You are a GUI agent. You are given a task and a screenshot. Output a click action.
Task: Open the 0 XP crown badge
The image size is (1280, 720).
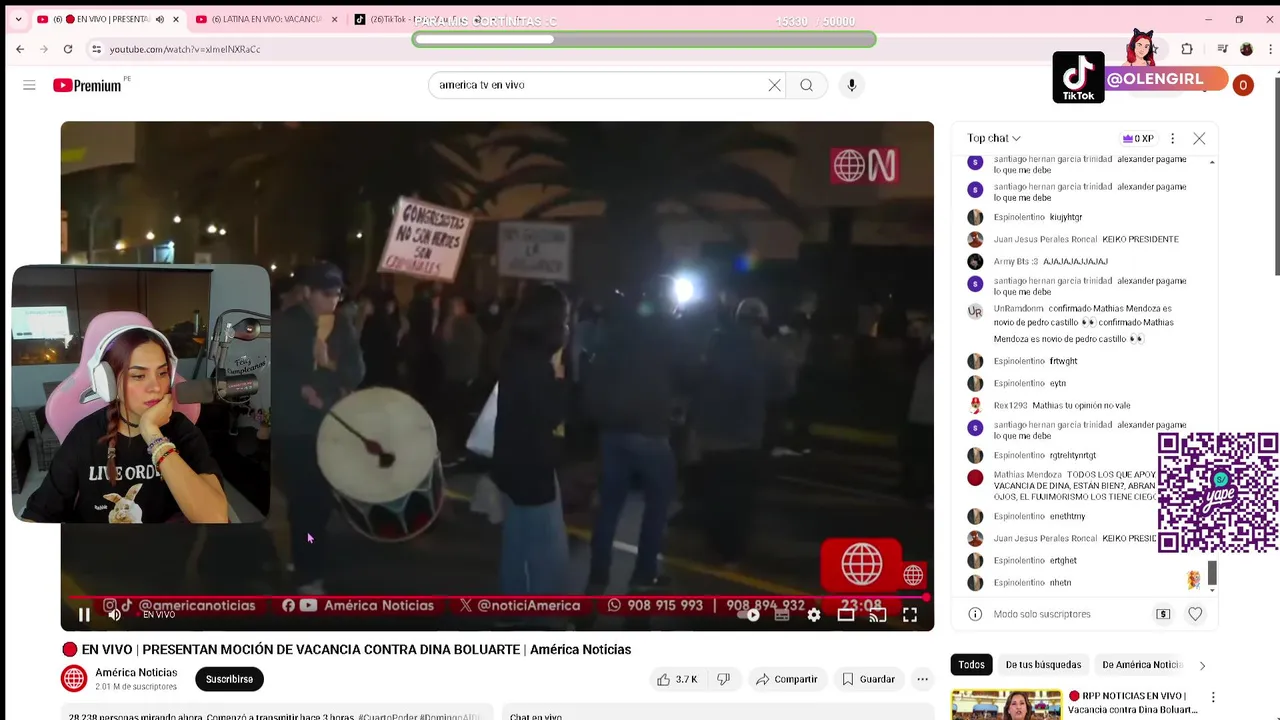click(x=1138, y=138)
